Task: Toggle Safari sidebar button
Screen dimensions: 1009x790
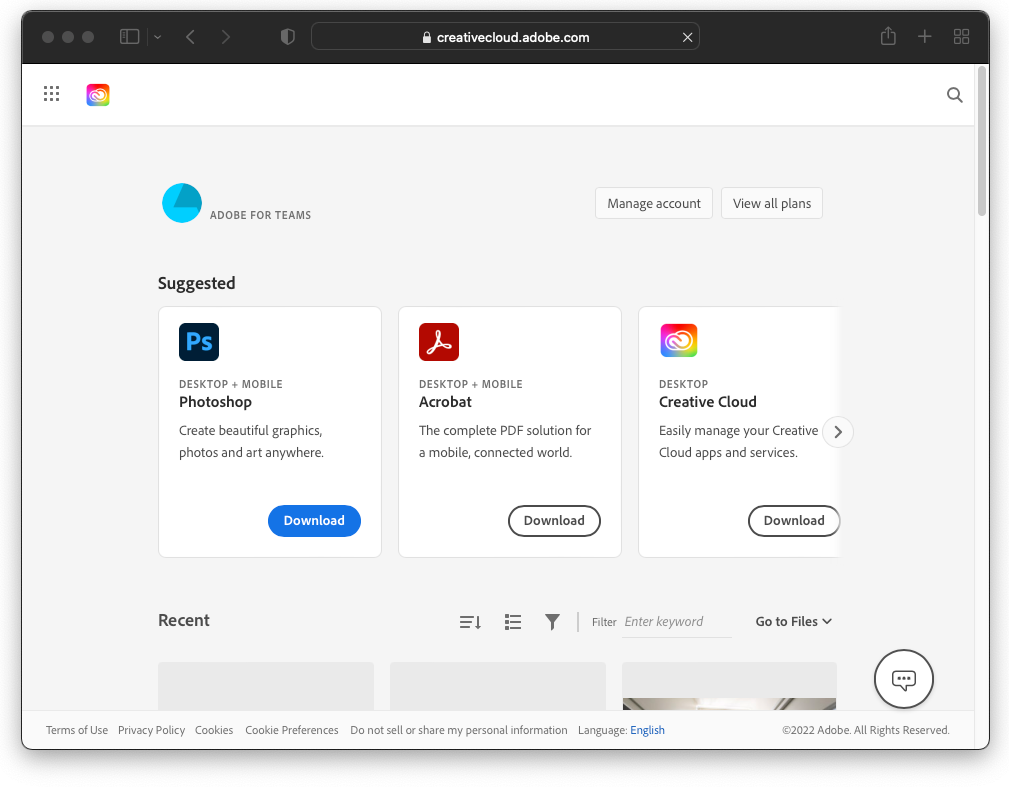Action: point(130,37)
